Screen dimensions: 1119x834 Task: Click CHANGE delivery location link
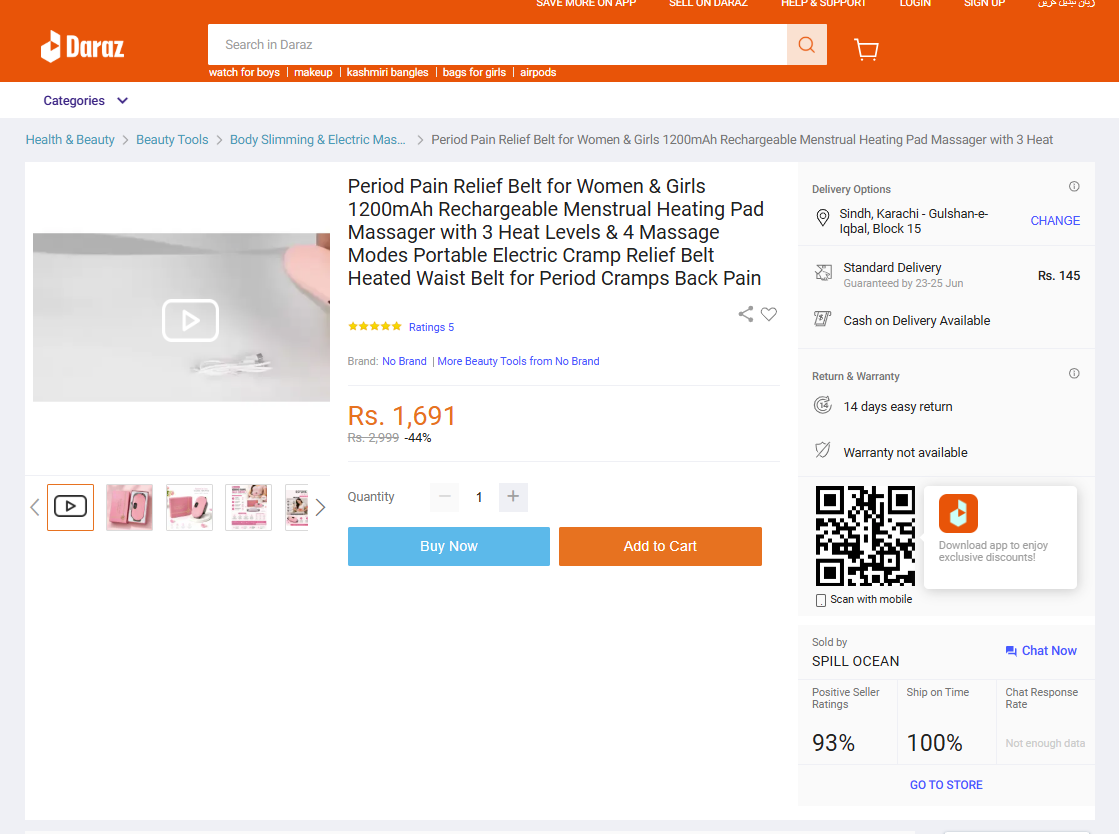point(1055,221)
